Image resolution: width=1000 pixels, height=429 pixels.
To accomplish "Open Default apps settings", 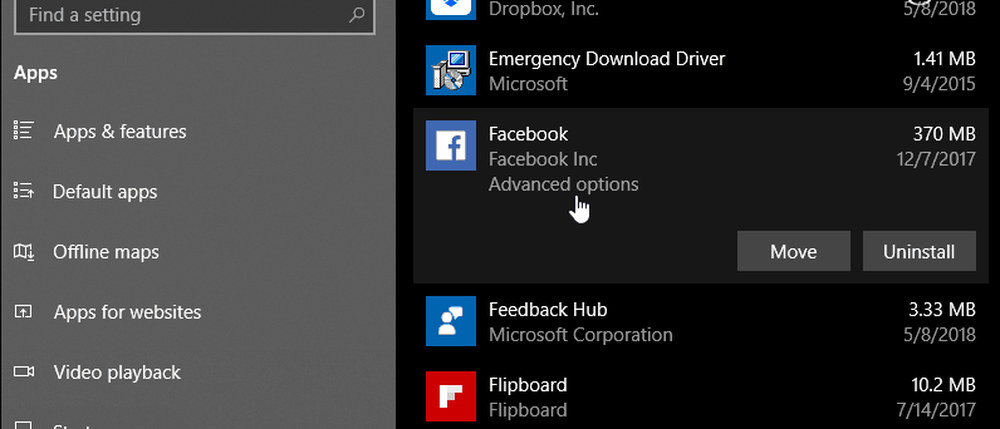I will pyautogui.click(x=105, y=192).
